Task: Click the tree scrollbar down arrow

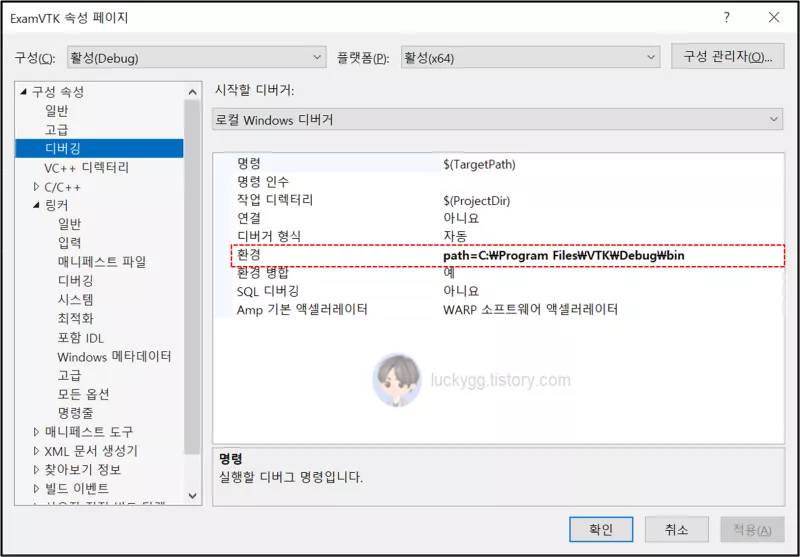Action: click(192, 495)
